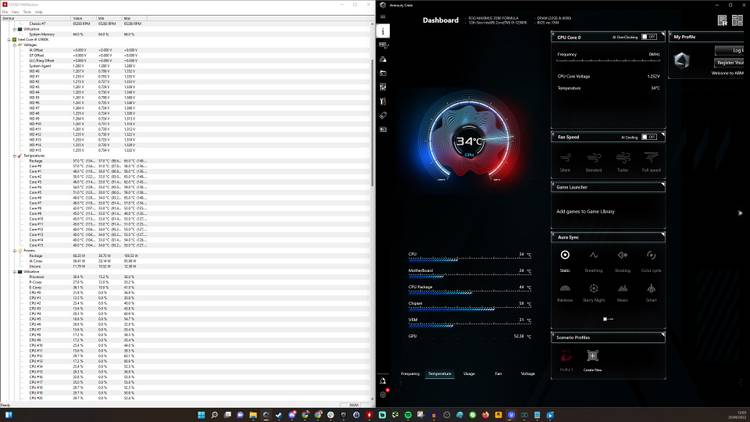Click the HWMonitor vertical scrollbar
The image size is (750, 422).
373,122
